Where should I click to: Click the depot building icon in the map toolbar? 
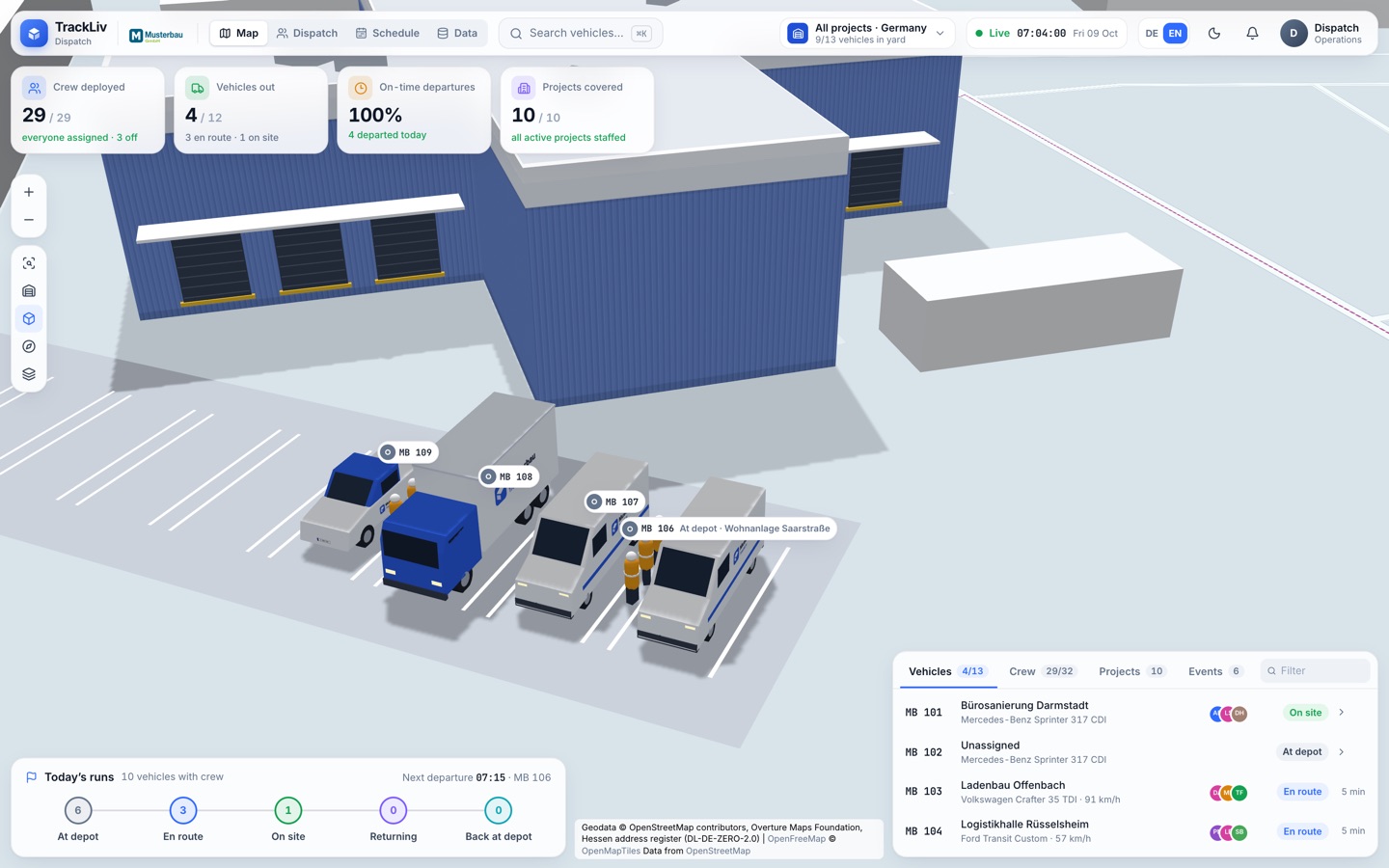click(29, 291)
